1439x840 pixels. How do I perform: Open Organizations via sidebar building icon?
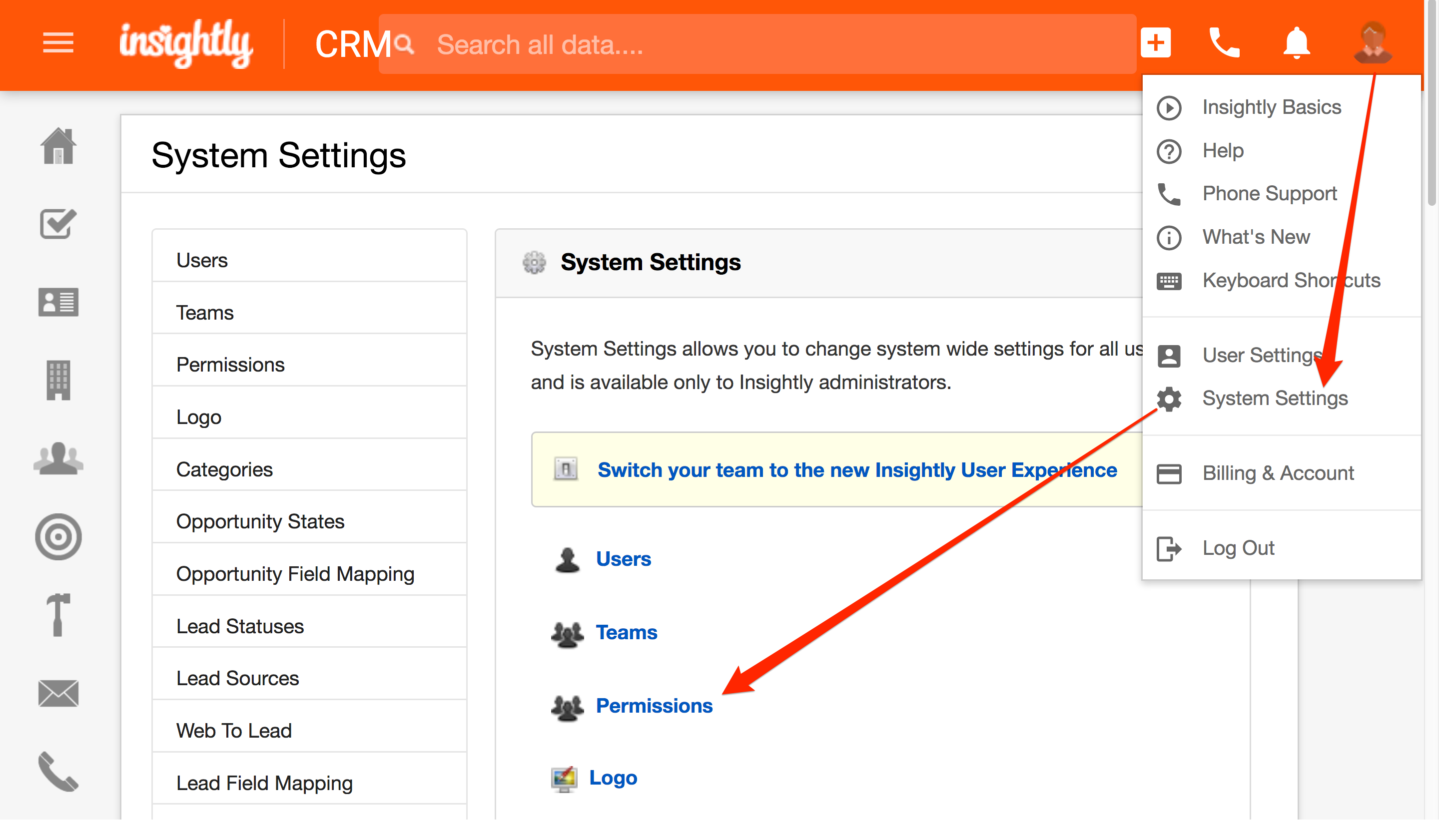58,380
